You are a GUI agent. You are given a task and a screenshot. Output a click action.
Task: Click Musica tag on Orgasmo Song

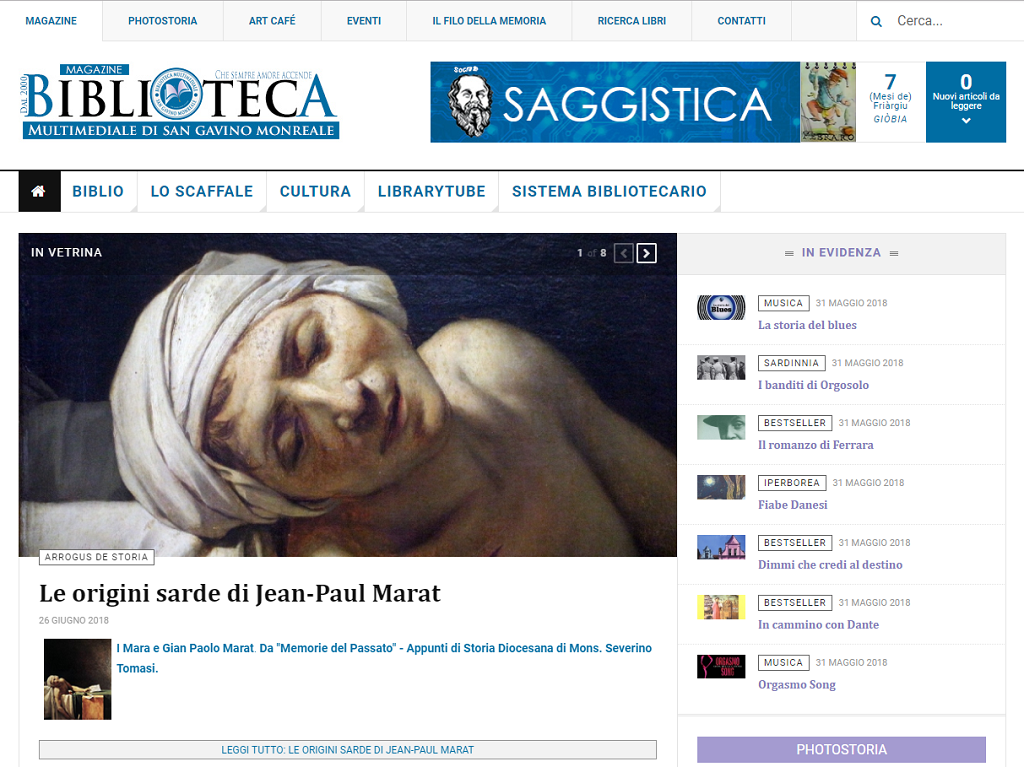784,662
